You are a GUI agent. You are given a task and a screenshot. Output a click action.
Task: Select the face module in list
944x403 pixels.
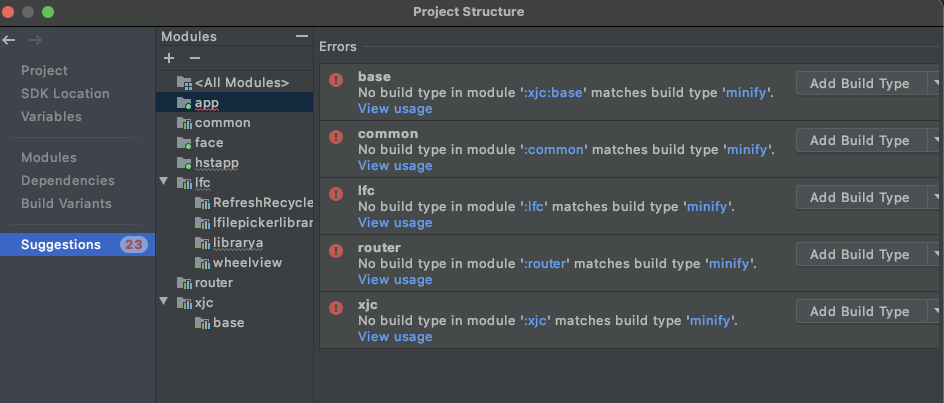click(209, 142)
